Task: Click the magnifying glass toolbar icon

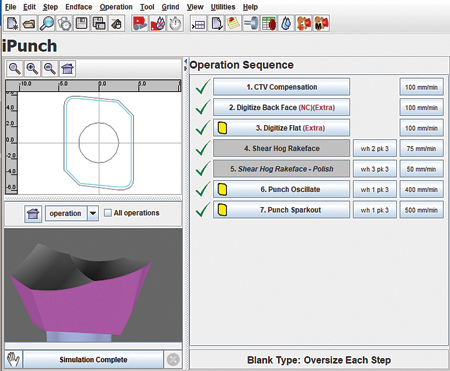Action: click(47, 24)
